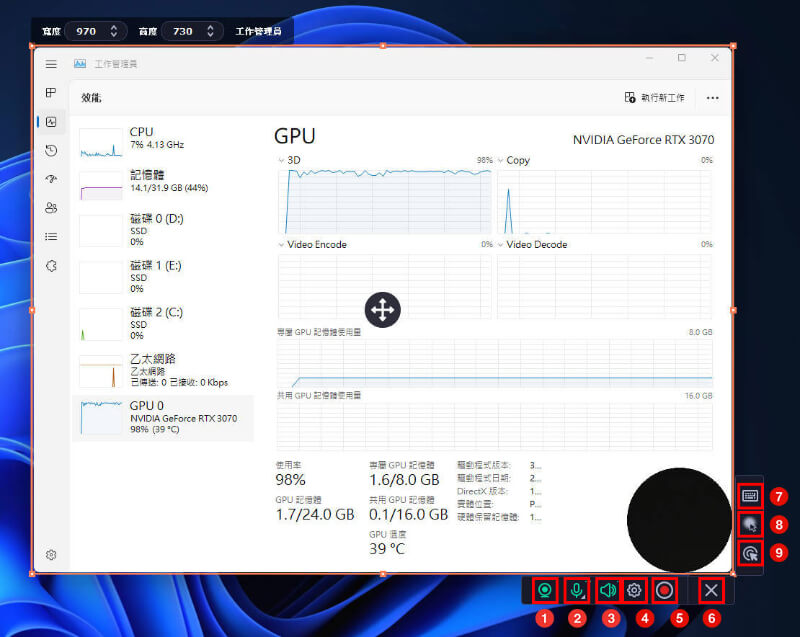
Task: Expand the 3D graph dropdown chevron
Action: [x=281, y=161]
